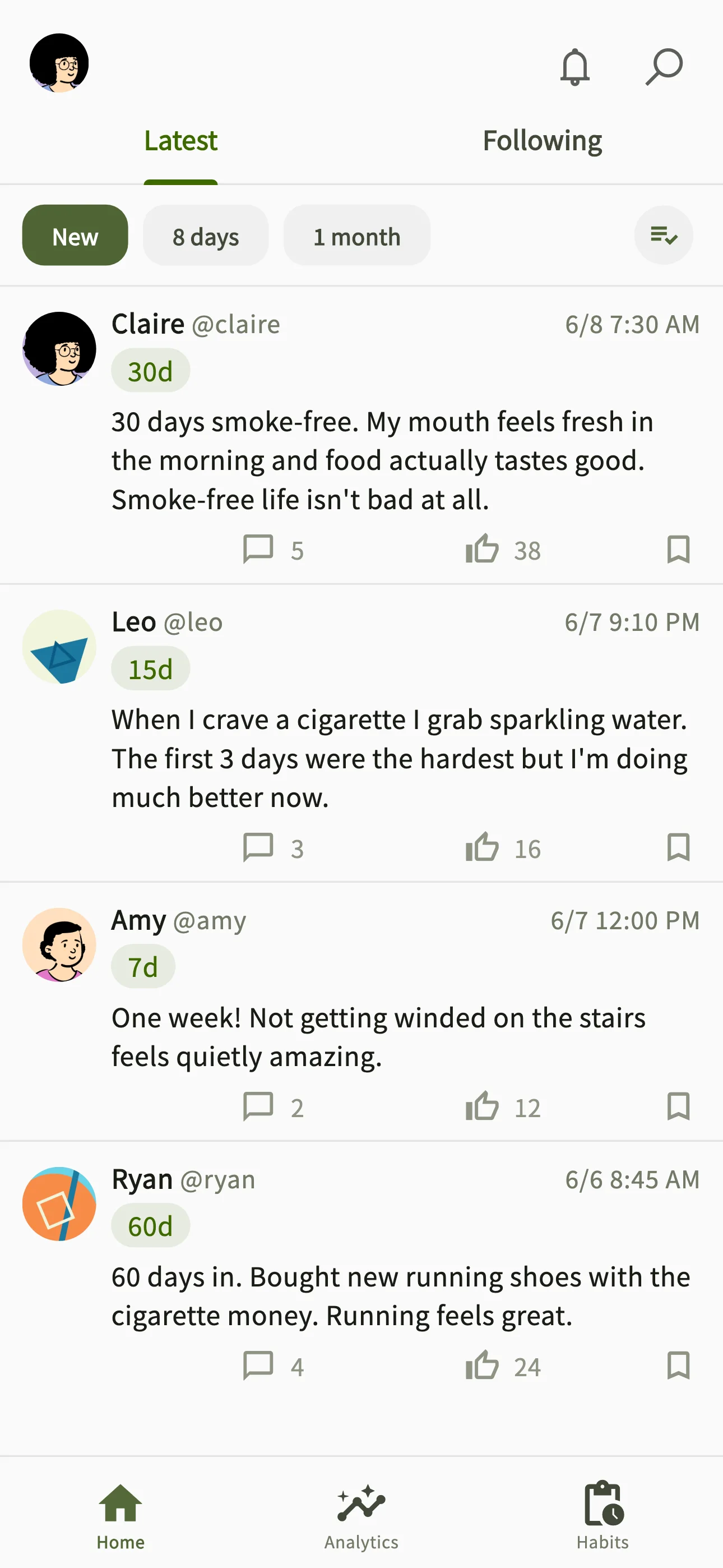Switch to the Latest tab
The height and width of the screenshot is (1568, 723).
[180, 141]
